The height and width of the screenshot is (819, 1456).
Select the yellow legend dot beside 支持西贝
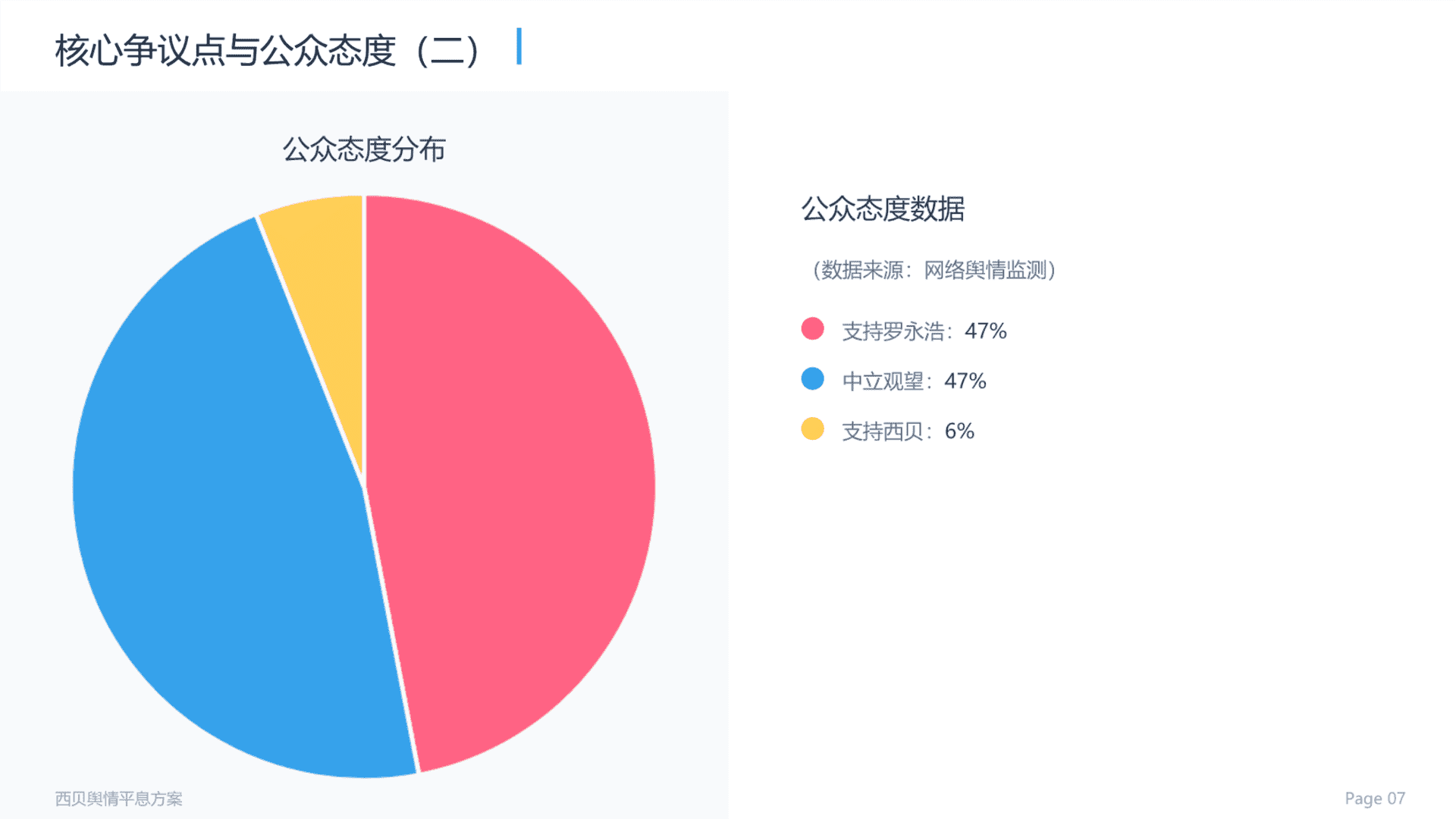click(812, 429)
